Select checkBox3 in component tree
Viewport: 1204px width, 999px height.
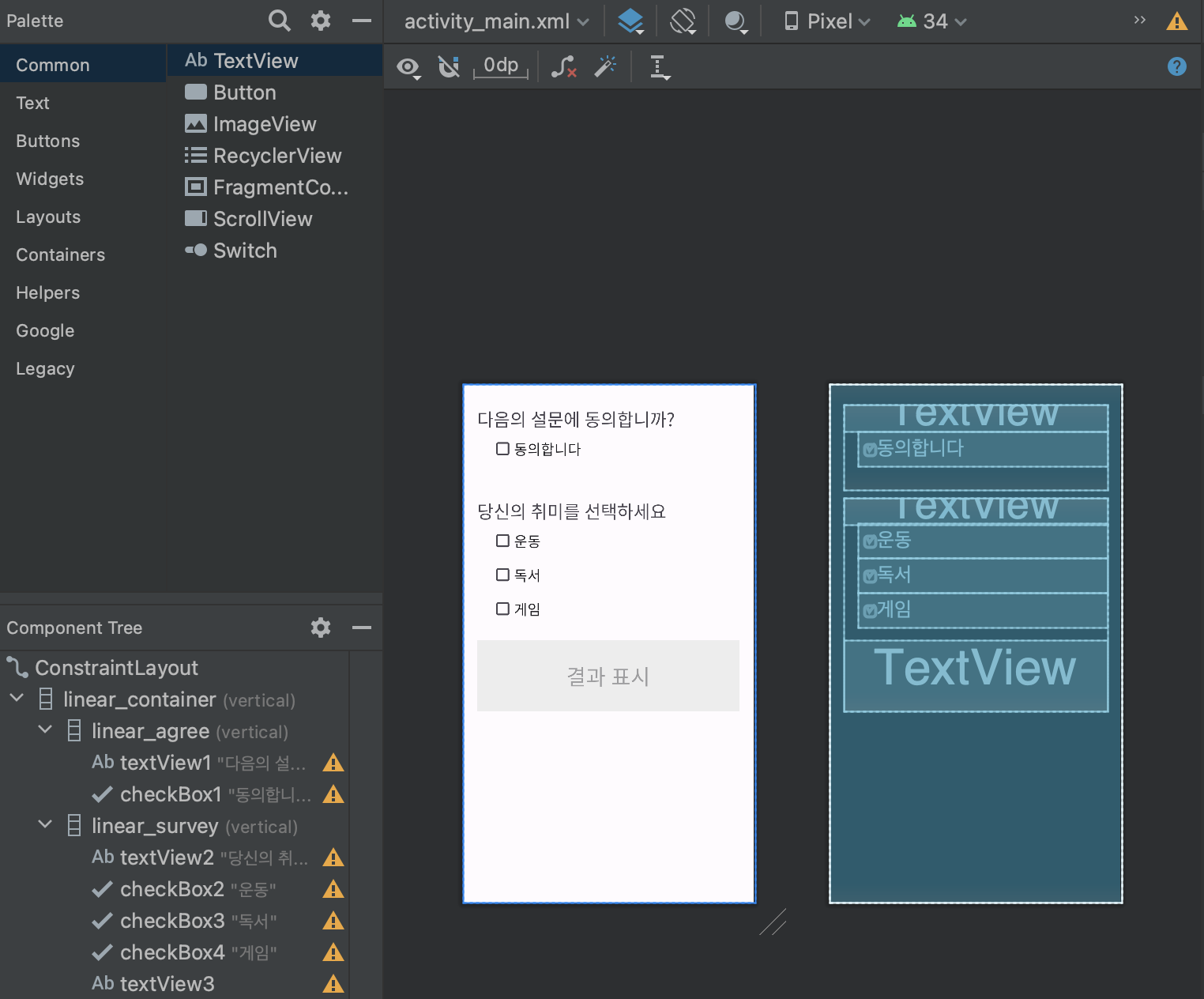pos(184,921)
